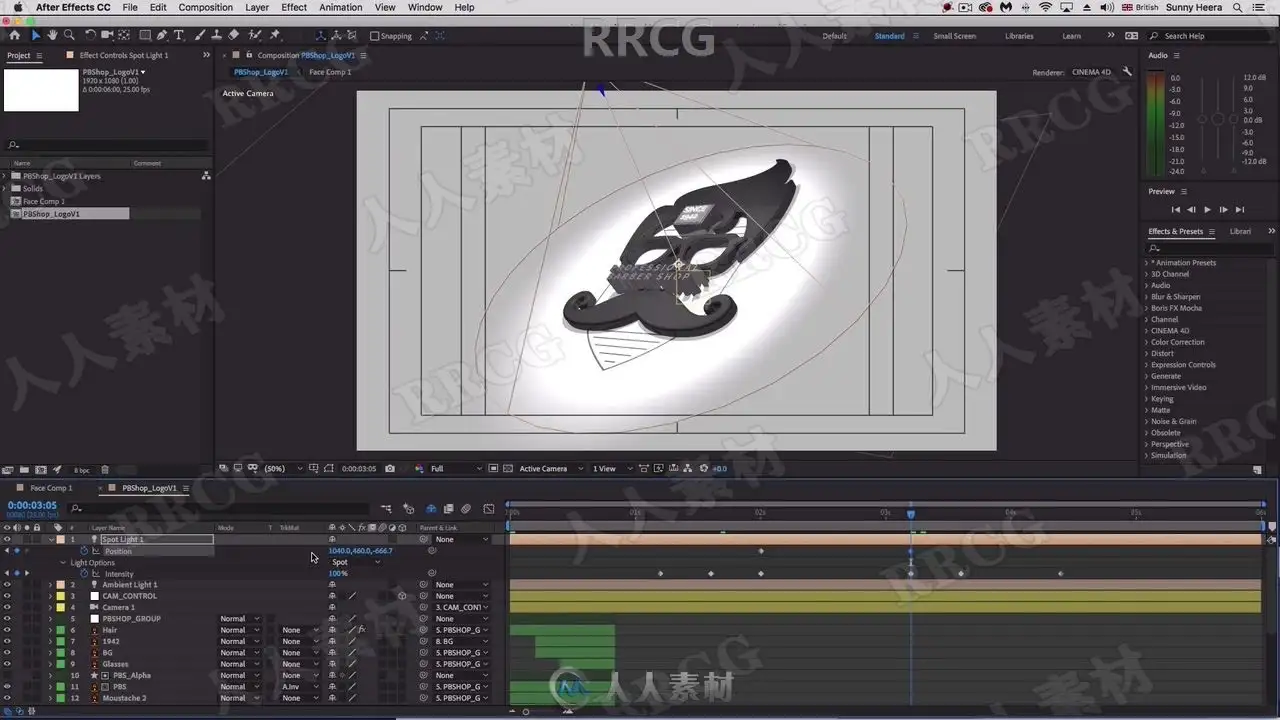
Task: Open the Animation menu
Action: (340, 7)
